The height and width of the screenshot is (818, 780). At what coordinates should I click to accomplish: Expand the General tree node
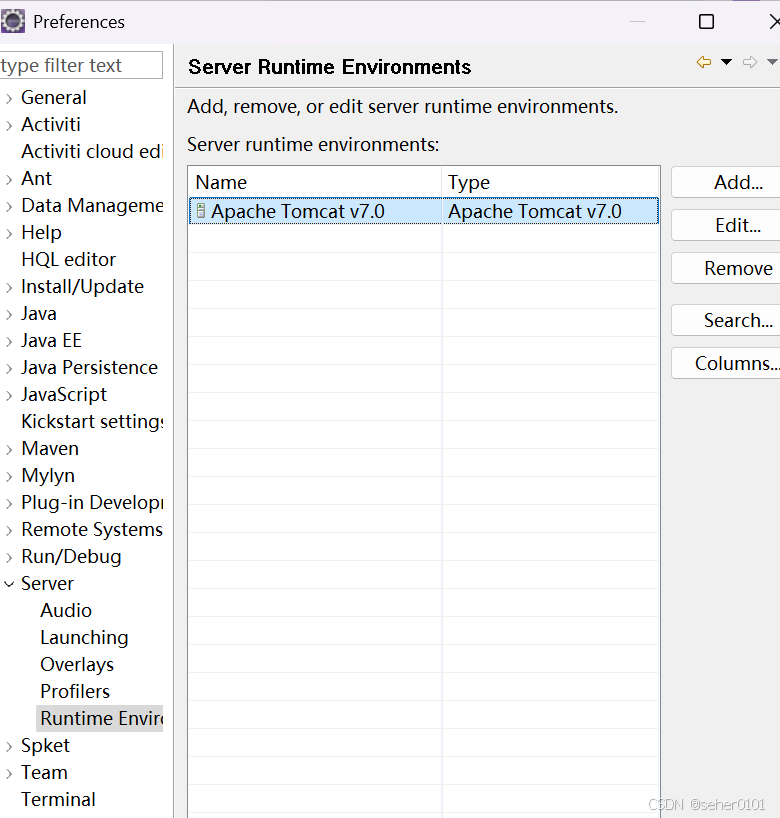[x=9, y=98]
